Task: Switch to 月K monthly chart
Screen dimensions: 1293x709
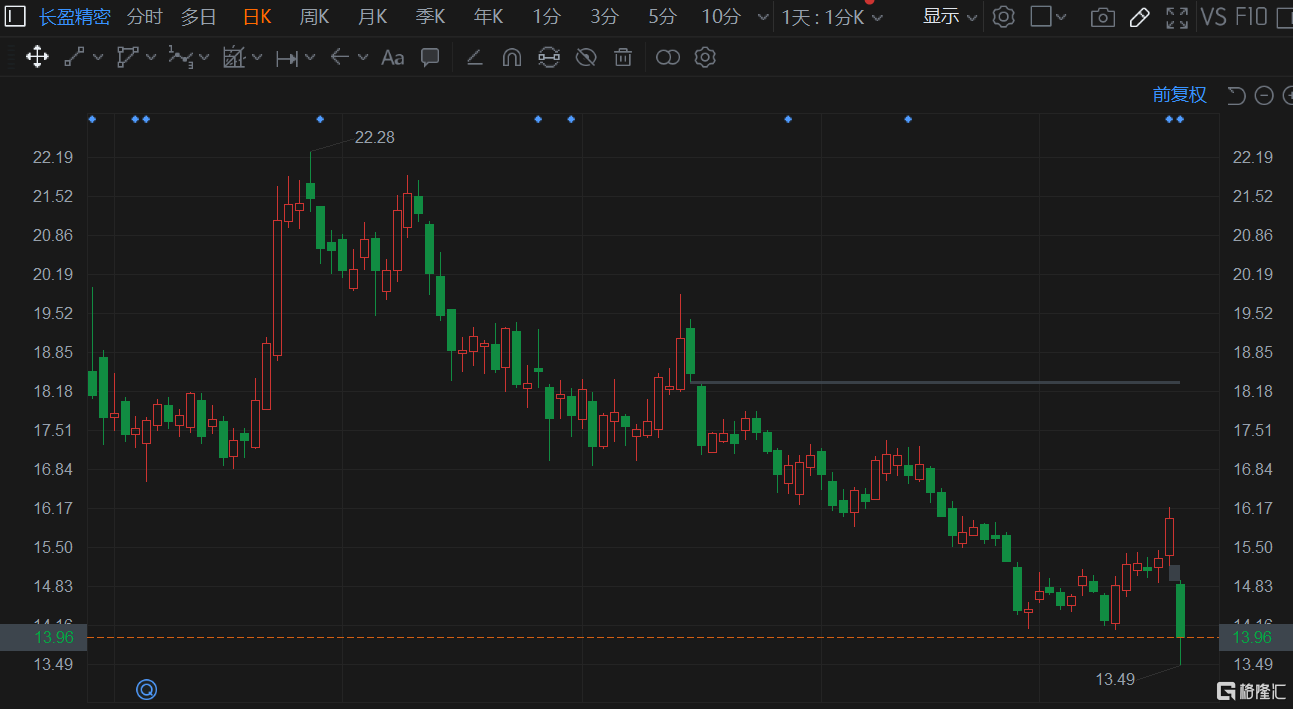Action: 373,16
